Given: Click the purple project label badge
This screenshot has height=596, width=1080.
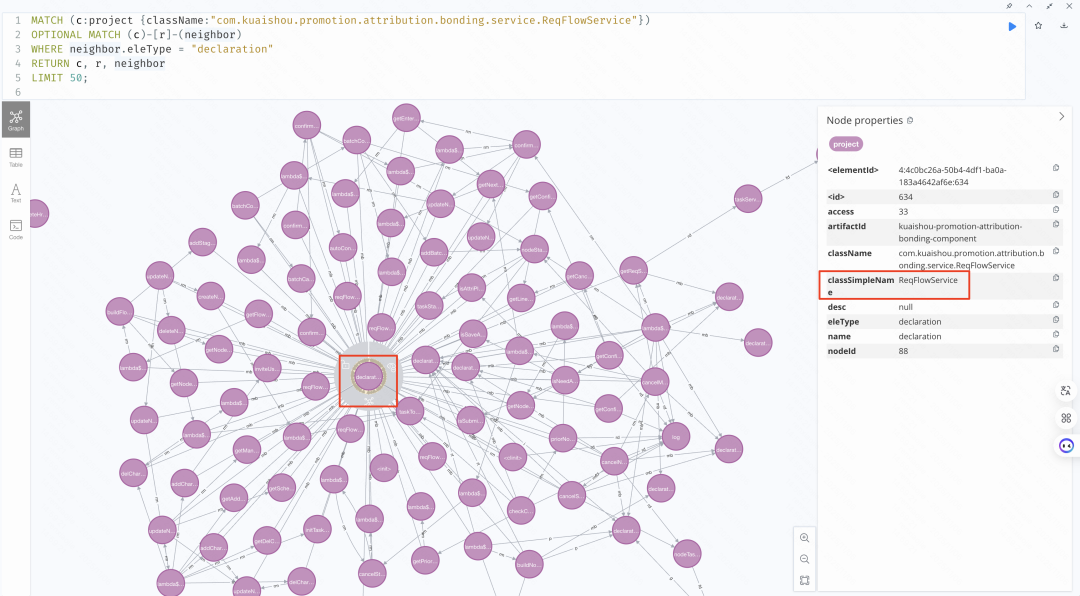Looking at the screenshot, I should coord(846,144).
